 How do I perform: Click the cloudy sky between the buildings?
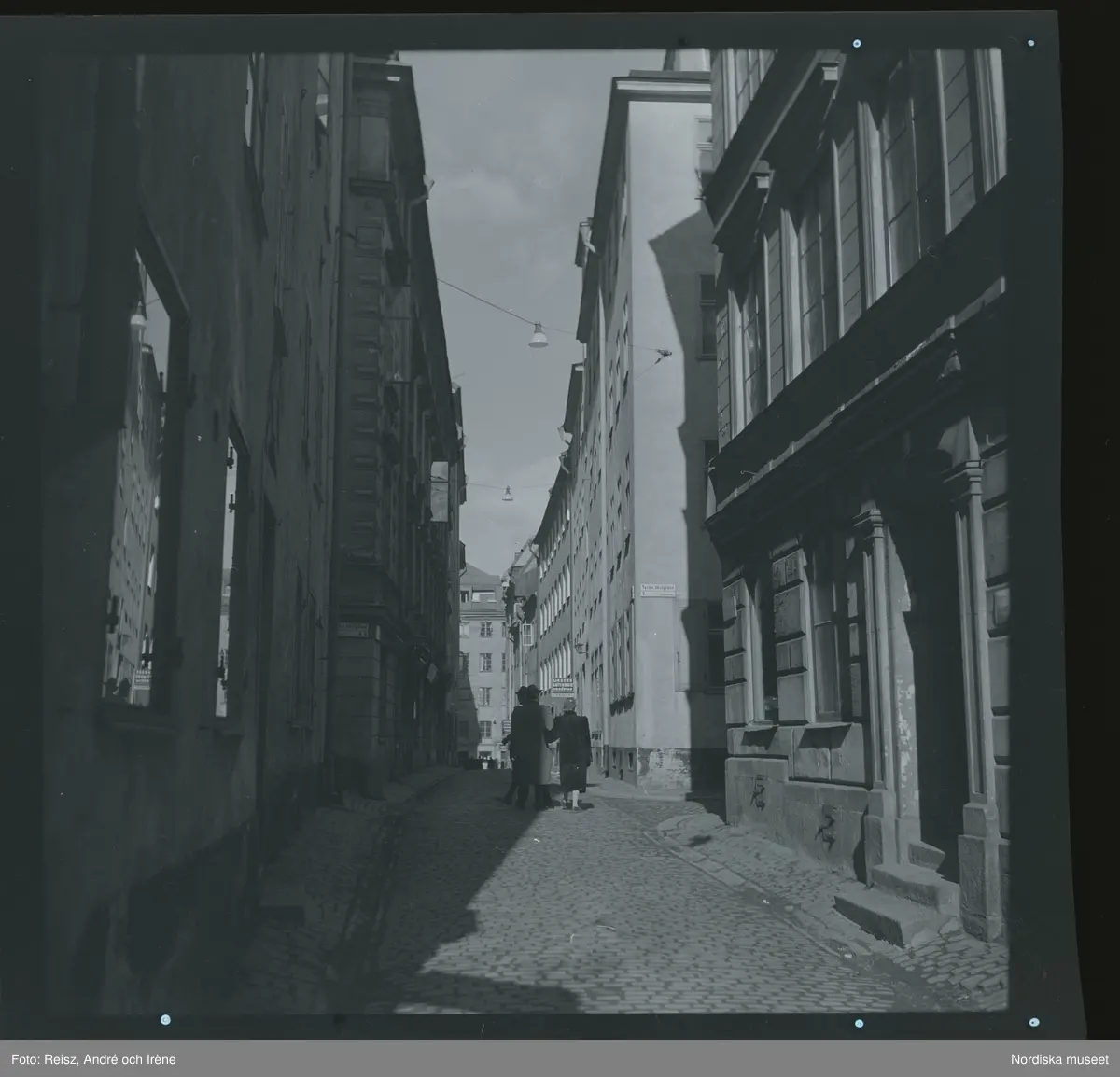504,187
